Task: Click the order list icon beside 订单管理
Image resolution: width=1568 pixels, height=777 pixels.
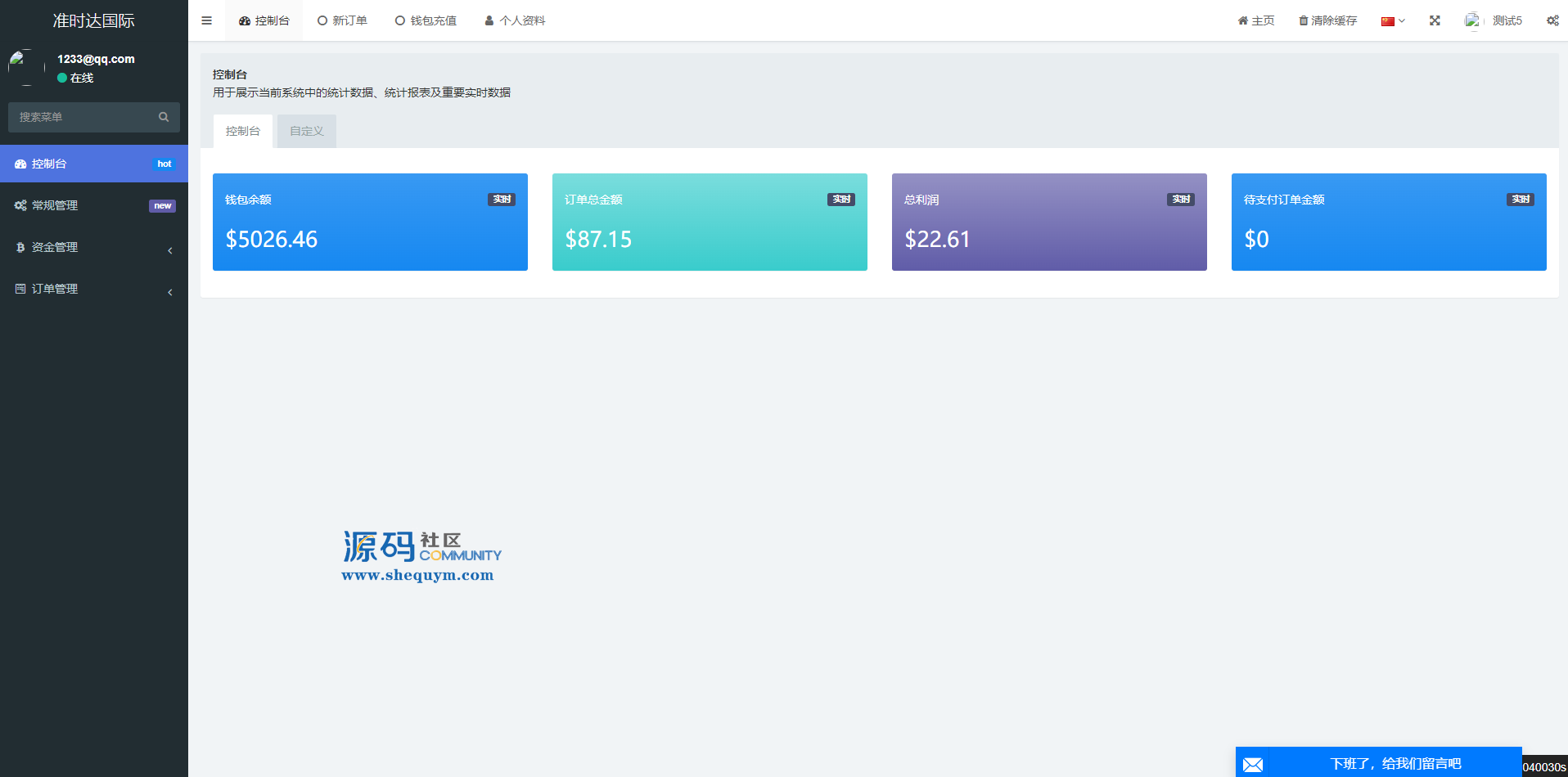Action: 20,289
